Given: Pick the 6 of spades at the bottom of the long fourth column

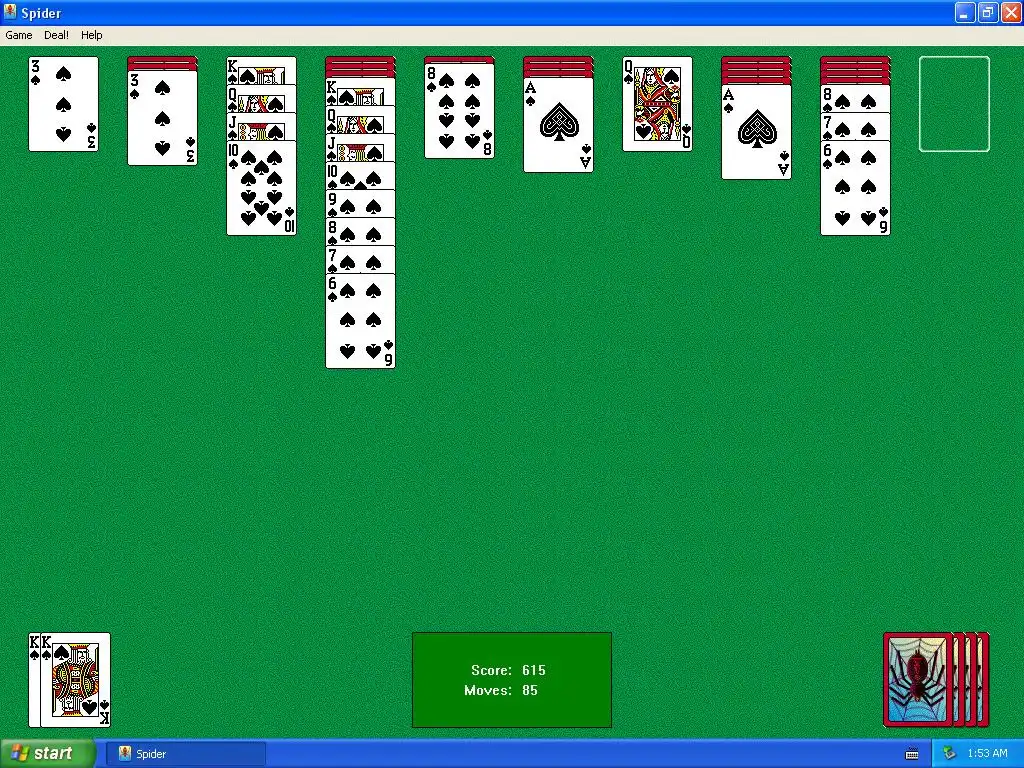Looking at the screenshot, I should (360, 321).
